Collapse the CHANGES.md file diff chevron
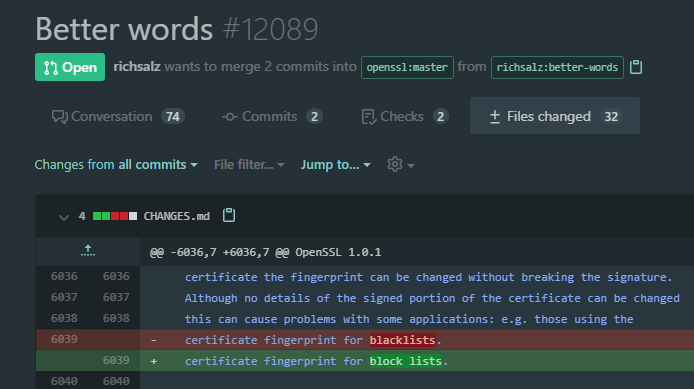 click(x=64, y=217)
